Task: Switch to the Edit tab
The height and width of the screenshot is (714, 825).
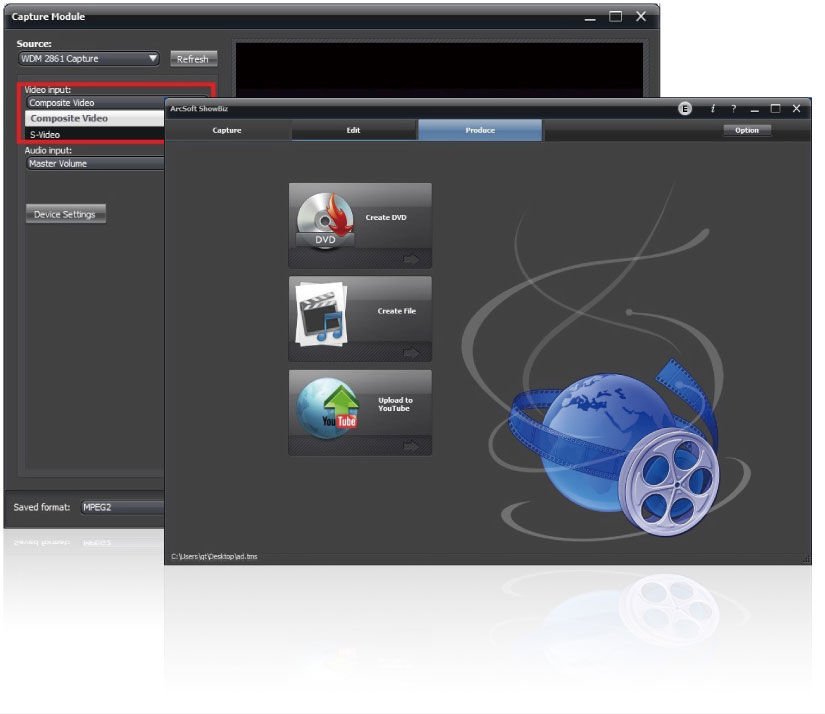Action: pos(354,130)
